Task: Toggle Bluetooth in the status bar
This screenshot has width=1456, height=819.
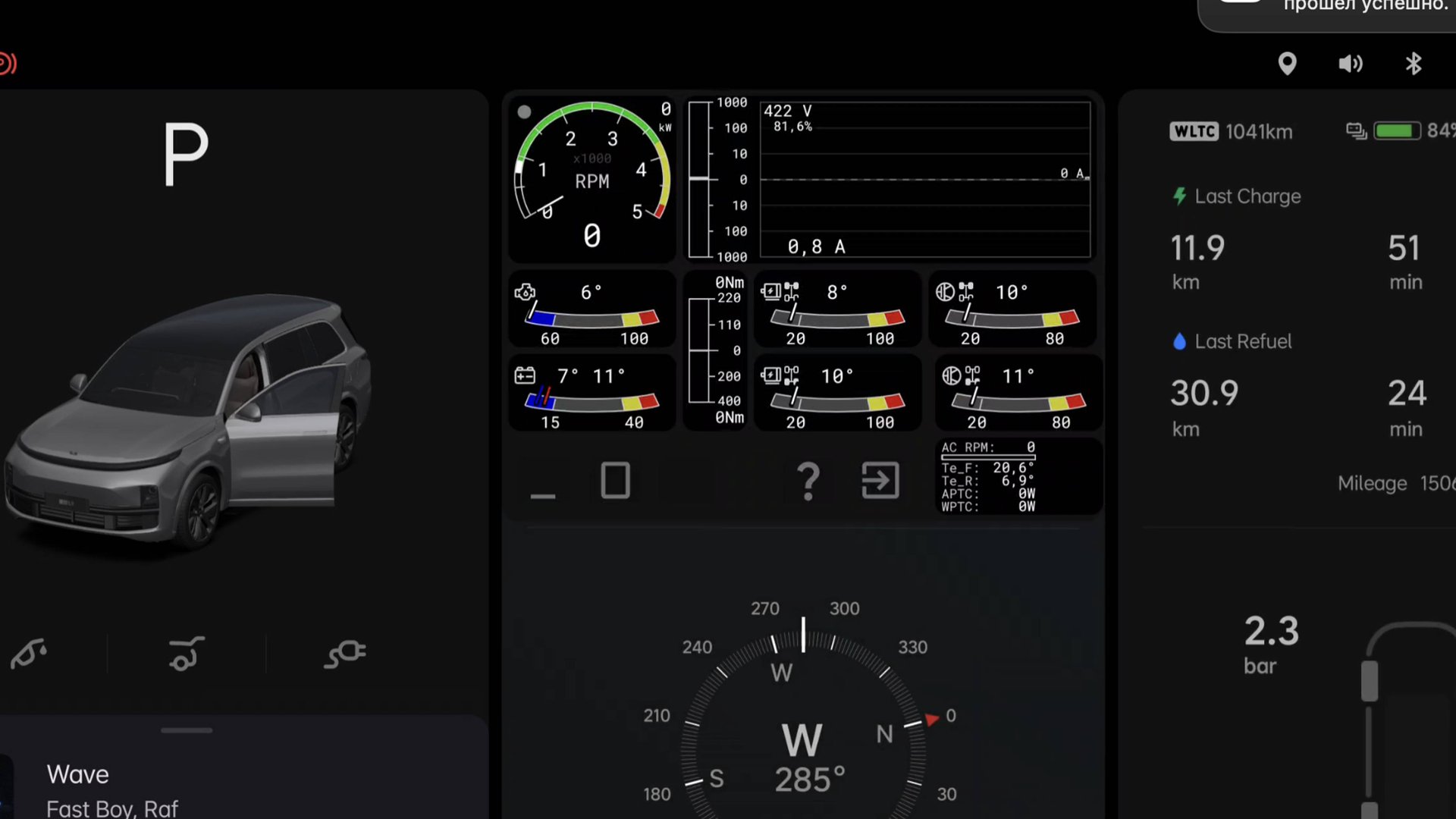Action: tap(1414, 64)
